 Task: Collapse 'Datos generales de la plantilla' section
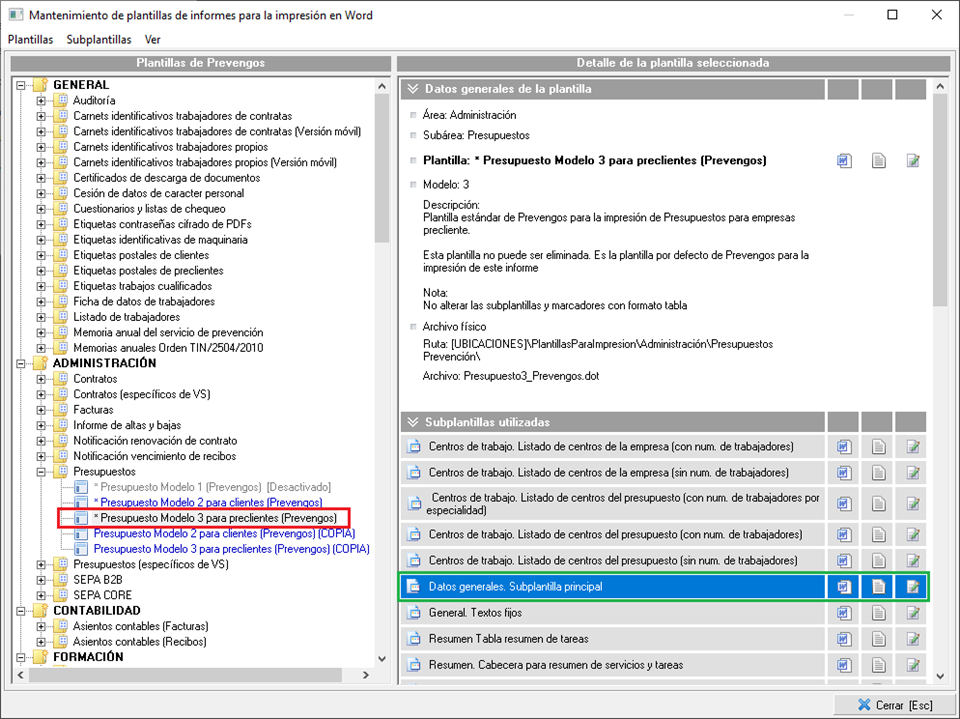[412, 89]
